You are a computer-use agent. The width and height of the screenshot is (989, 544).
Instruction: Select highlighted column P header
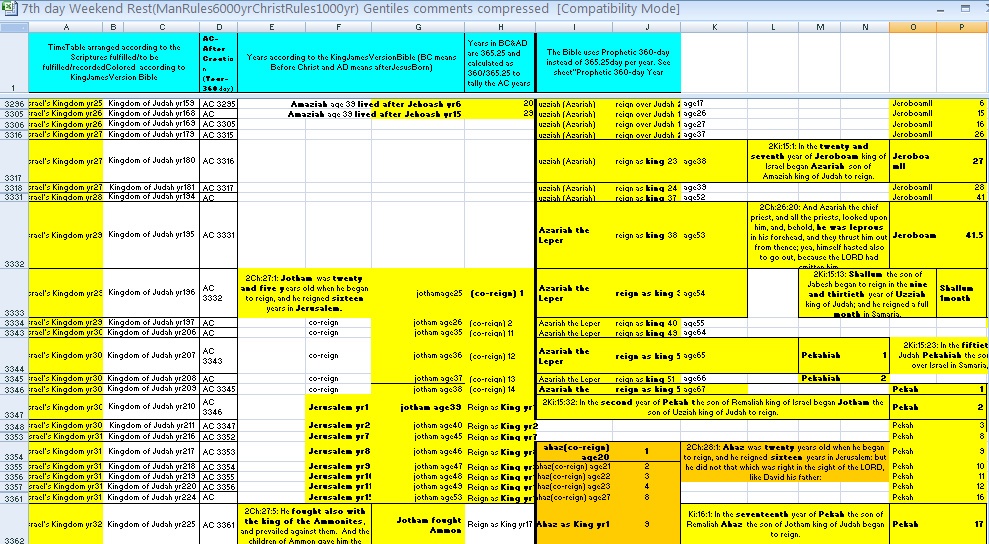point(961,27)
